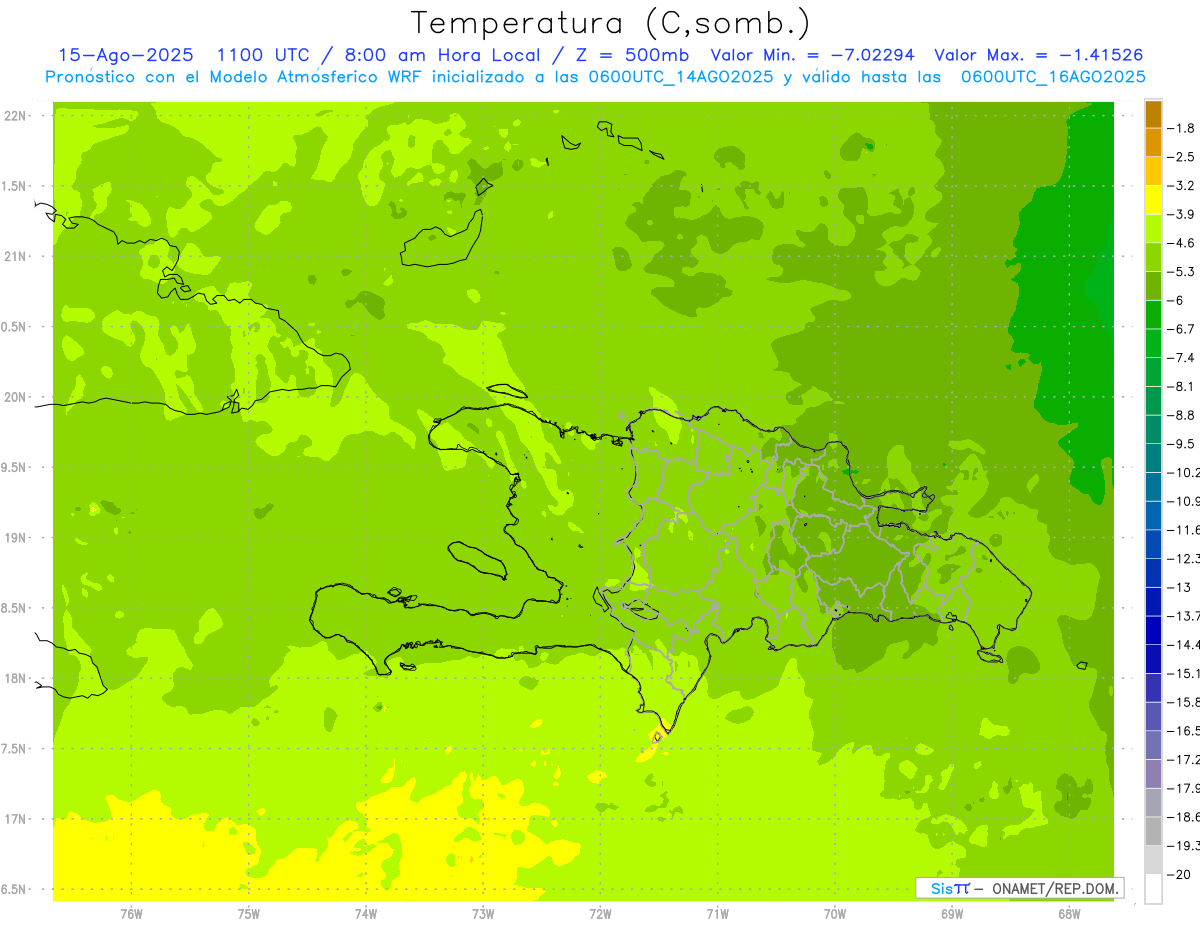Viewport: 1200px width, 927px height.
Task: Click the title 'Temperatura (C,somb.)'
Action: 611,24
